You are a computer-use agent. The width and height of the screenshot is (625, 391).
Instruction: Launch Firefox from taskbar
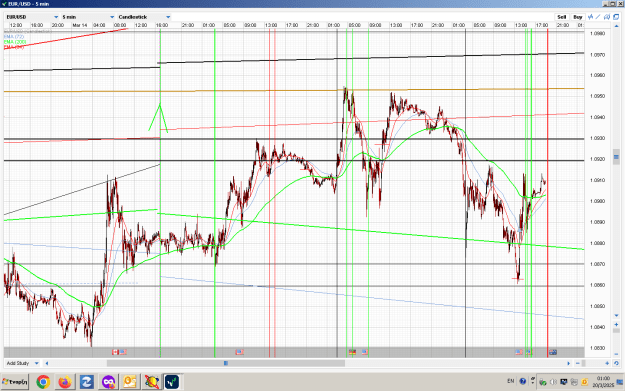(65, 382)
